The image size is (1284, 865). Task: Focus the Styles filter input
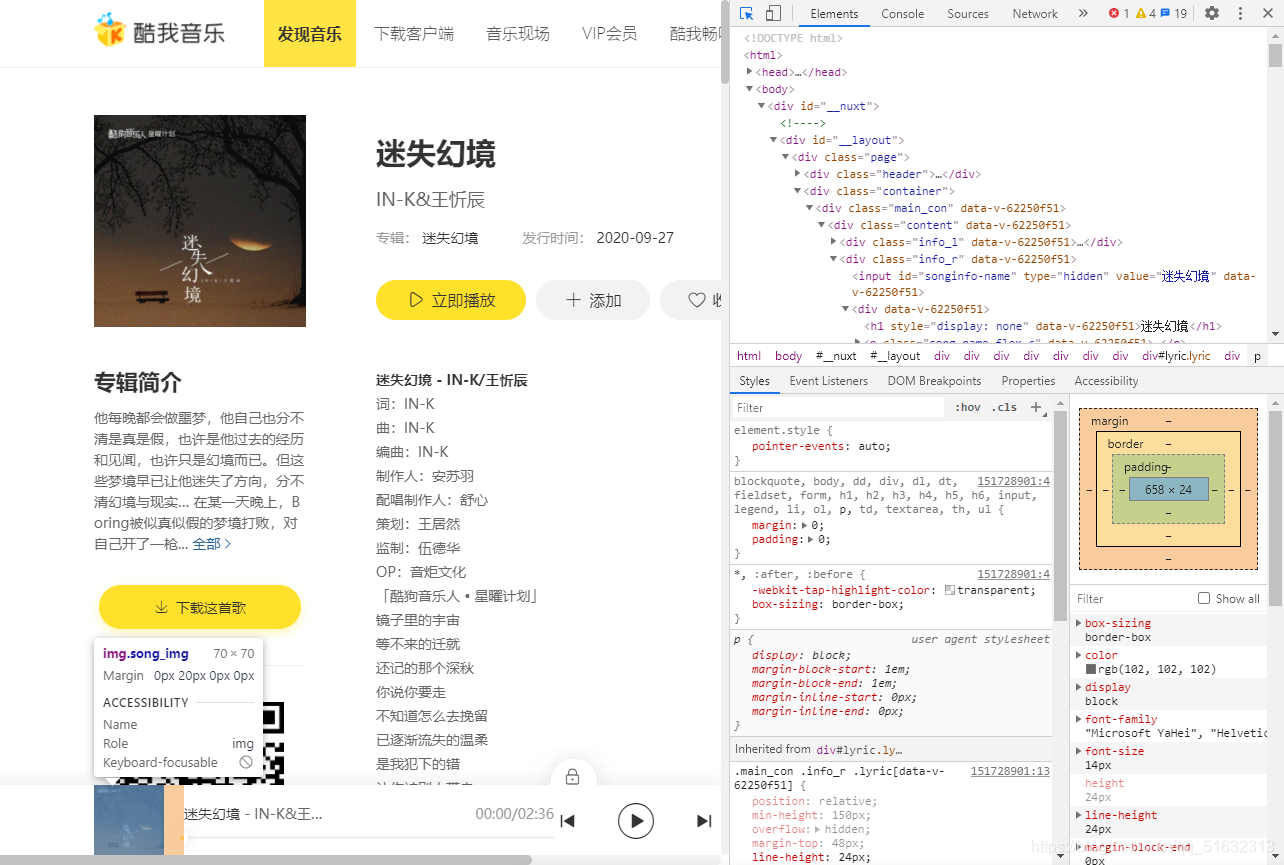pyautogui.click(x=838, y=408)
